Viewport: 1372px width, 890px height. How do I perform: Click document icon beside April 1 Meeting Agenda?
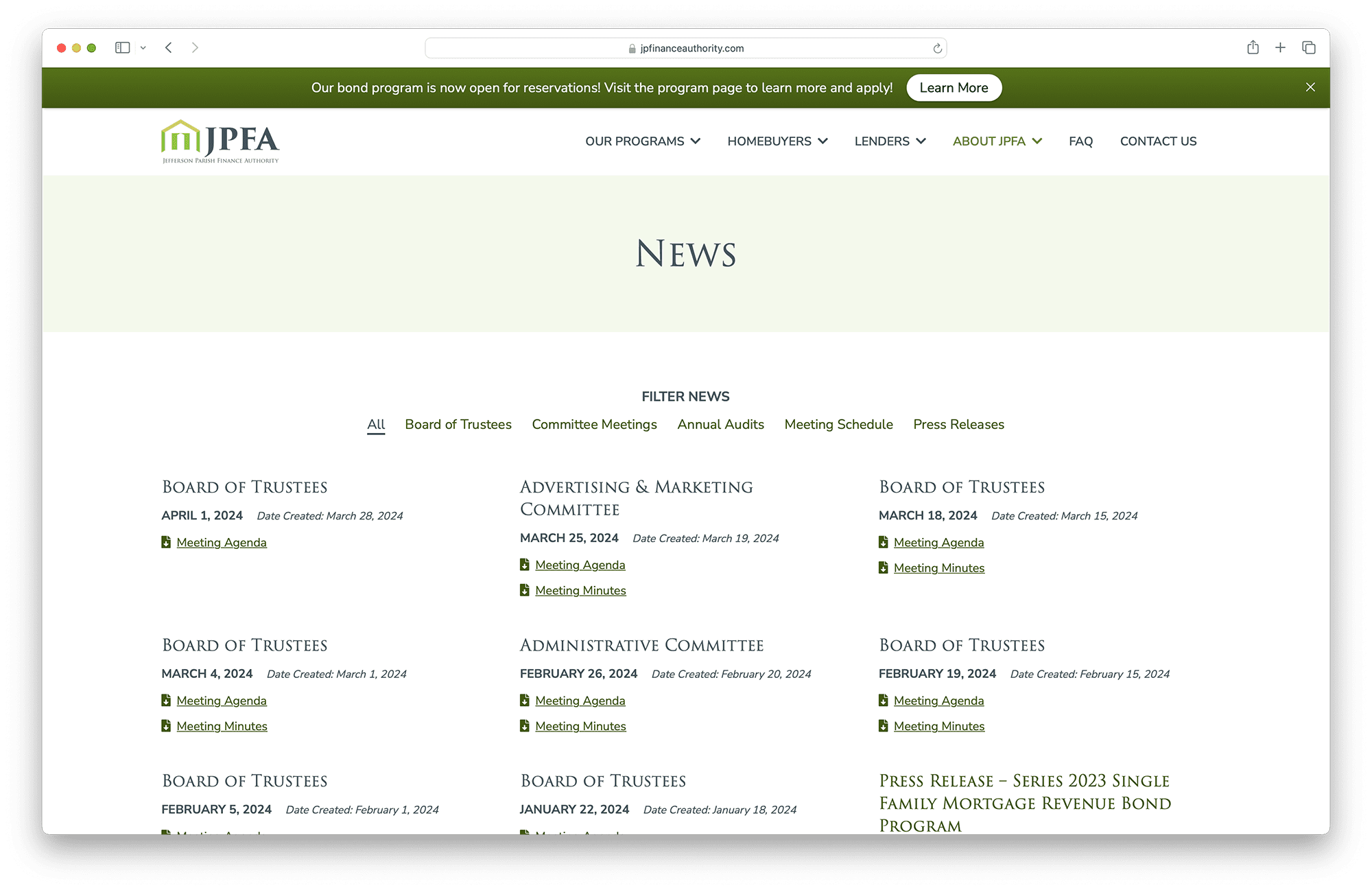click(x=166, y=542)
